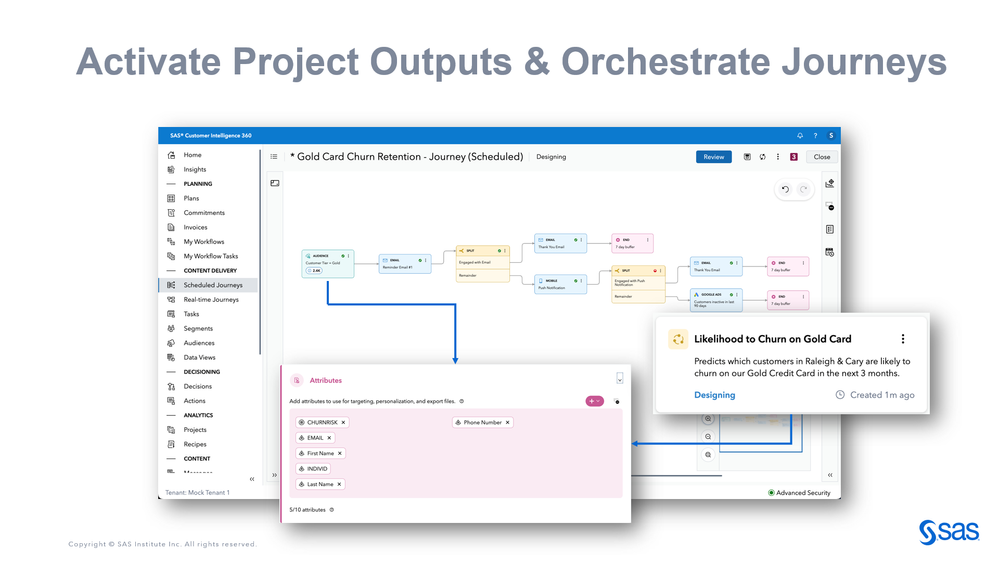Image resolution: width=999 pixels, height=562 pixels.
Task: Open the Engaged with Email split menu
Action: pyautogui.click(x=505, y=250)
